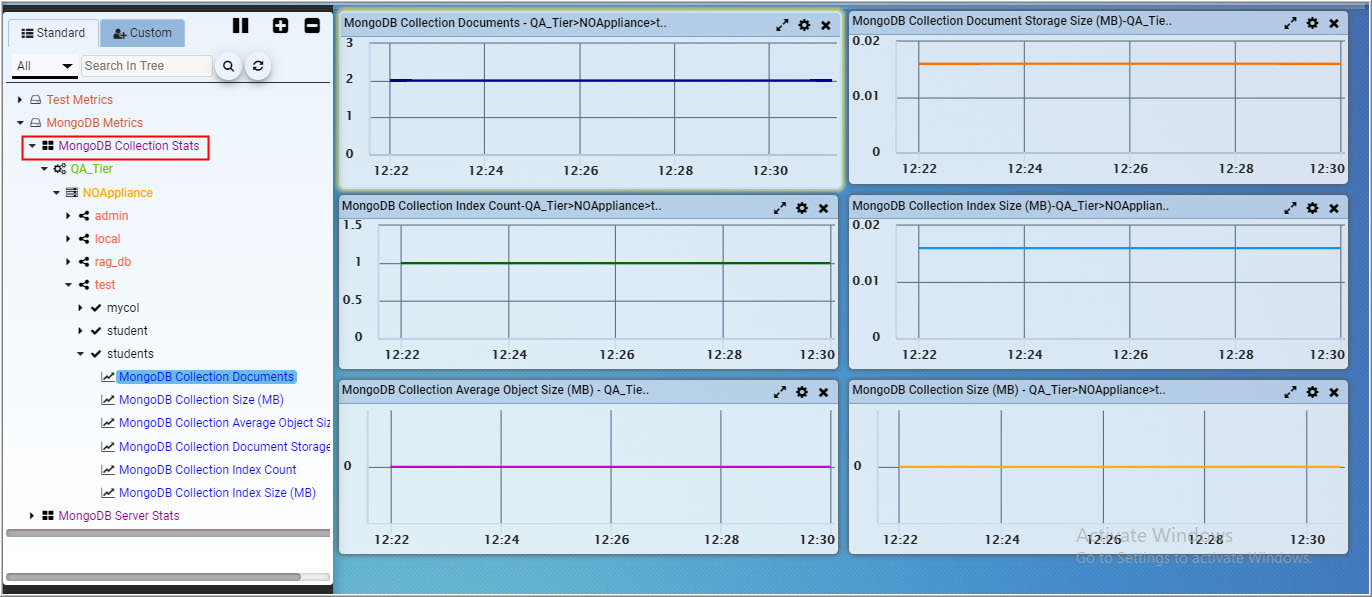1372x597 pixels.
Task: Select the mycol collection node
Action: 123,308
